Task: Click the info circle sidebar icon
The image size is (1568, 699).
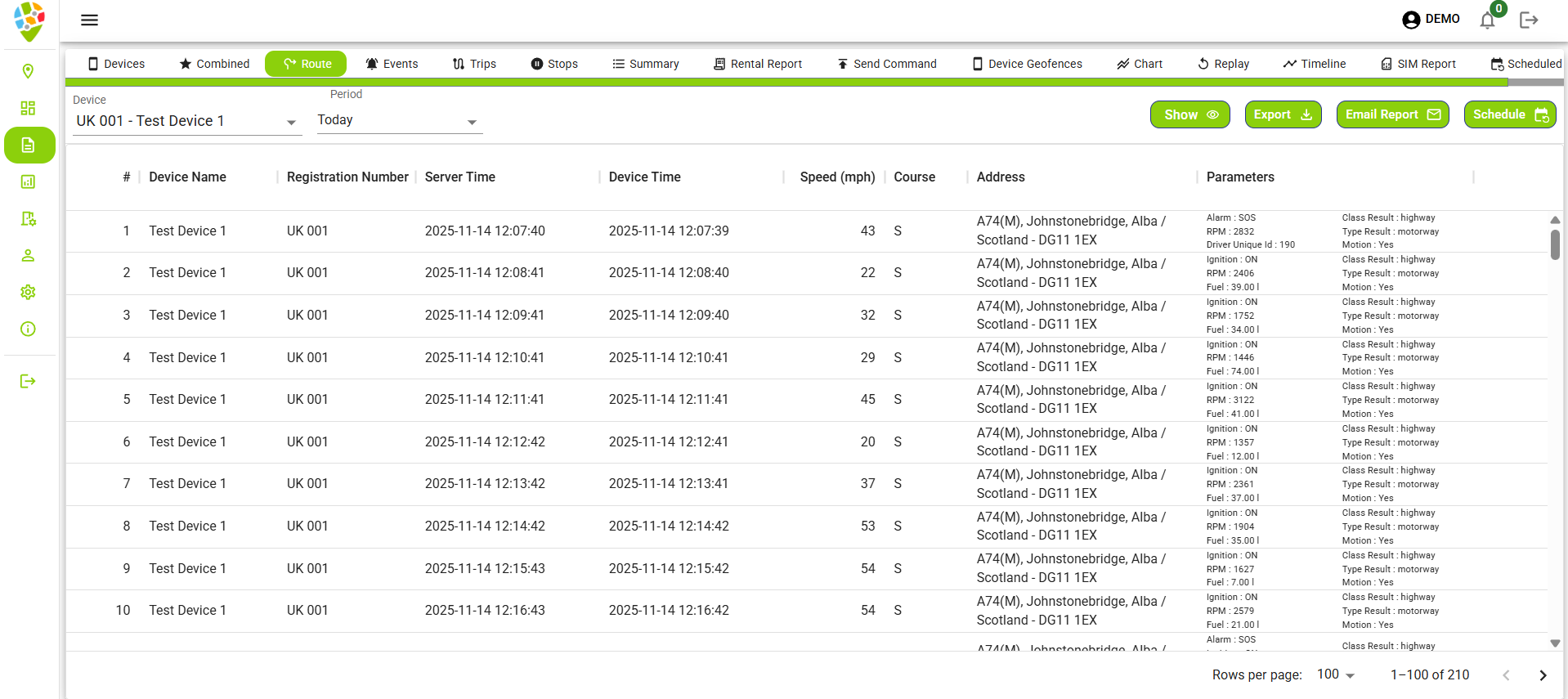Action: (x=28, y=329)
